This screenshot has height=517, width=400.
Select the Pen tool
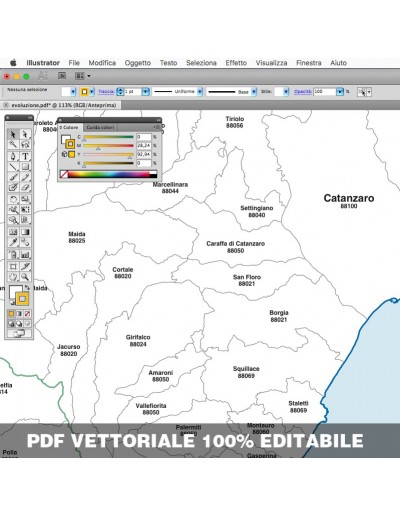coord(13,156)
